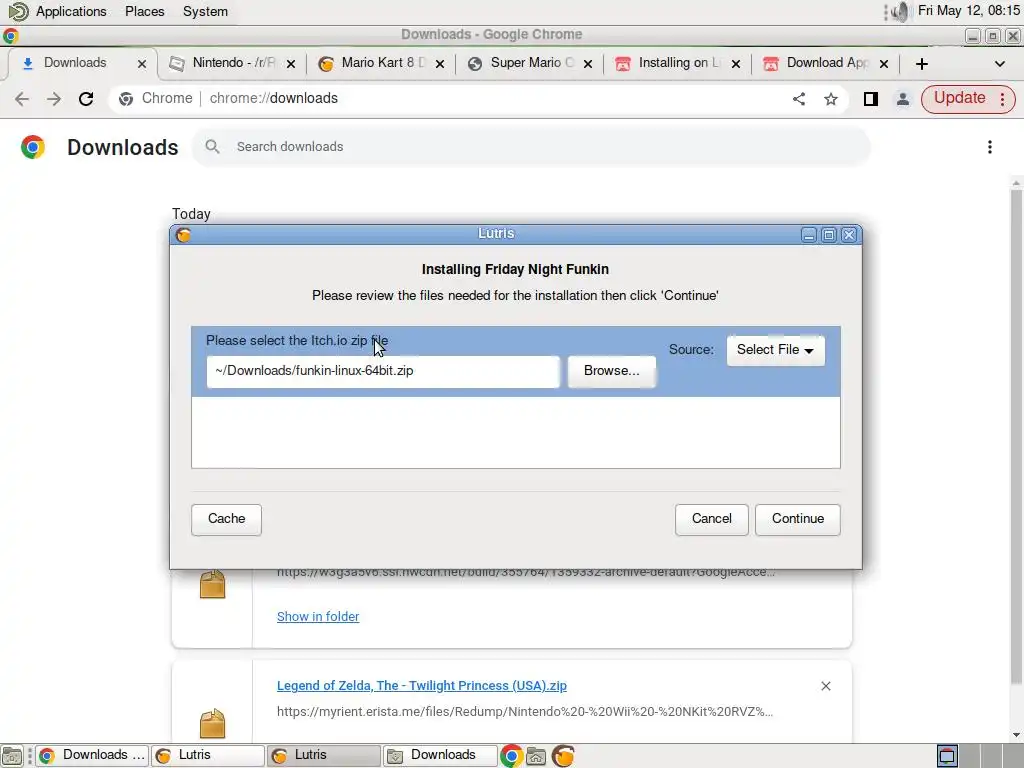Close the Nintendo Reddit tab
1024x768 pixels.
pos(291,64)
